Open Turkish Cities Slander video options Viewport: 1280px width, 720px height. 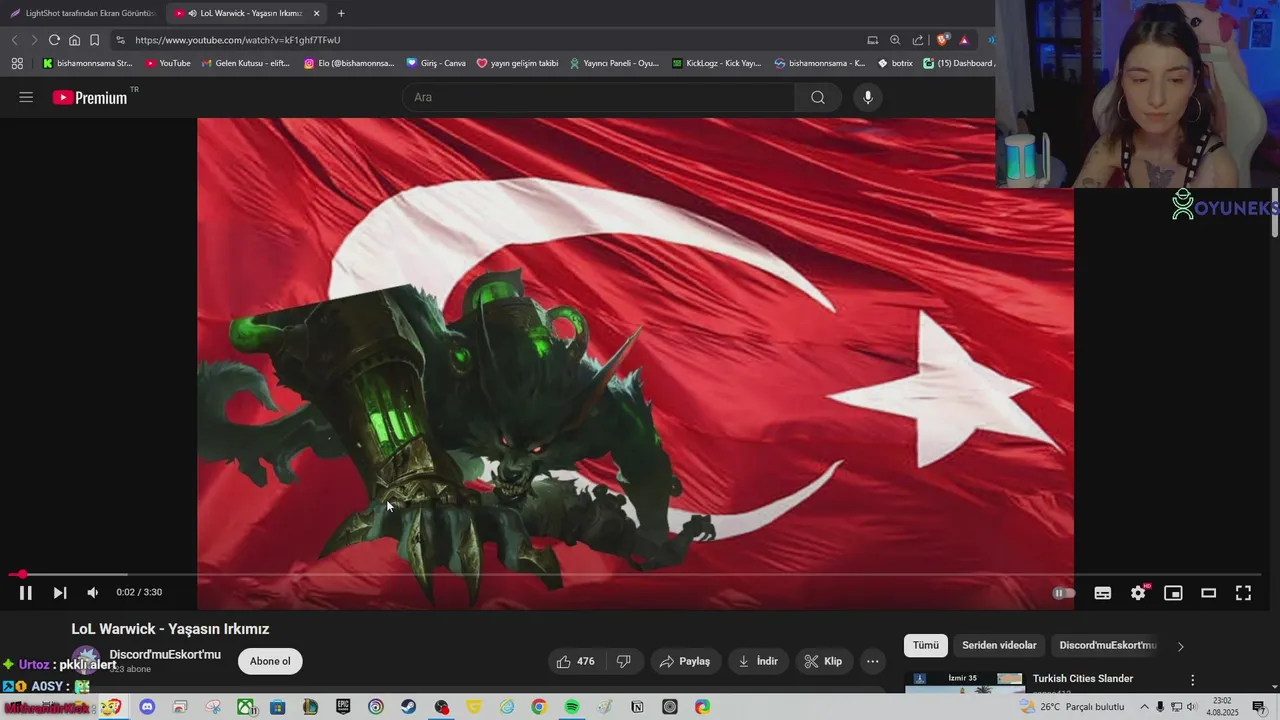pyautogui.click(x=1192, y=680)
